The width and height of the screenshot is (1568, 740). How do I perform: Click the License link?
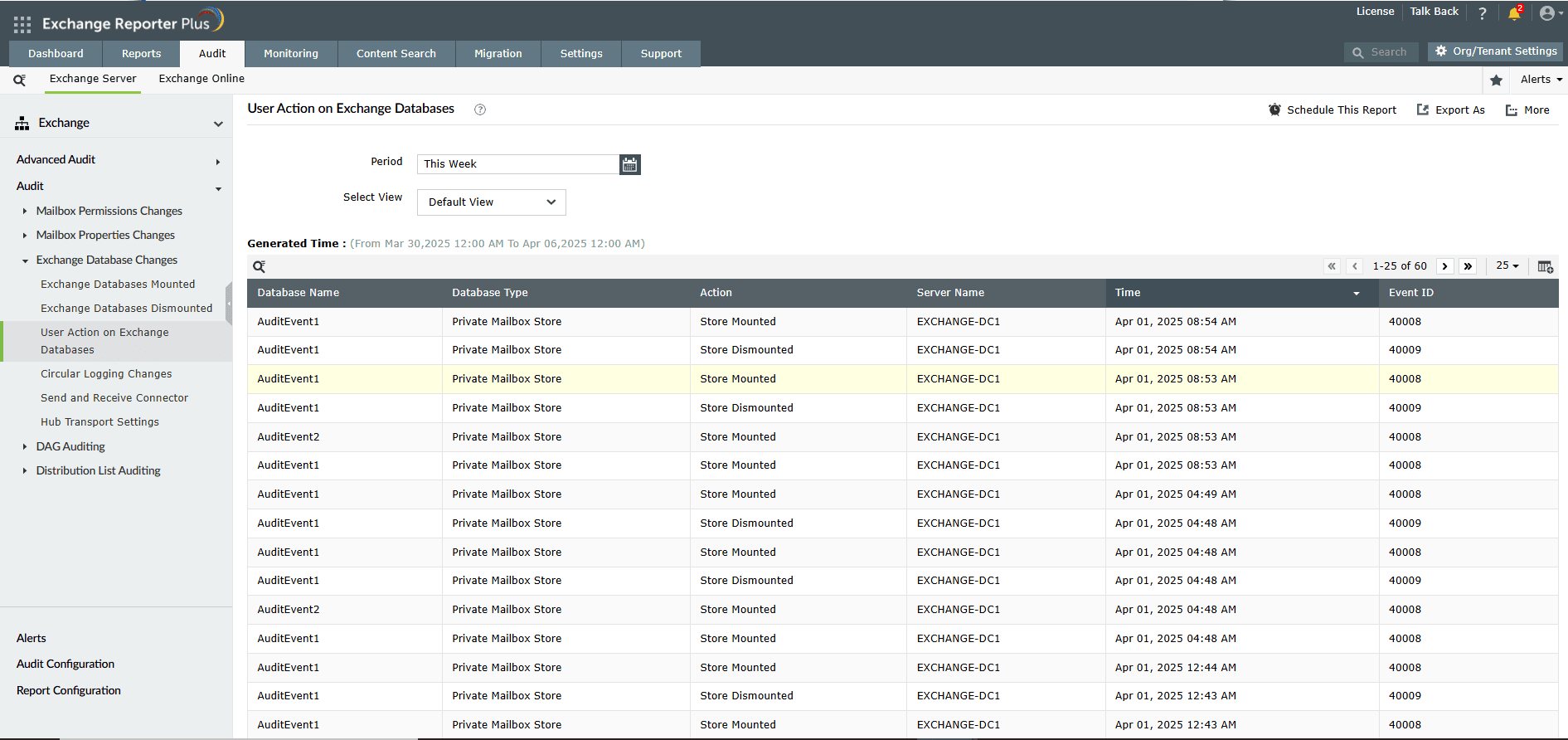1375,12
